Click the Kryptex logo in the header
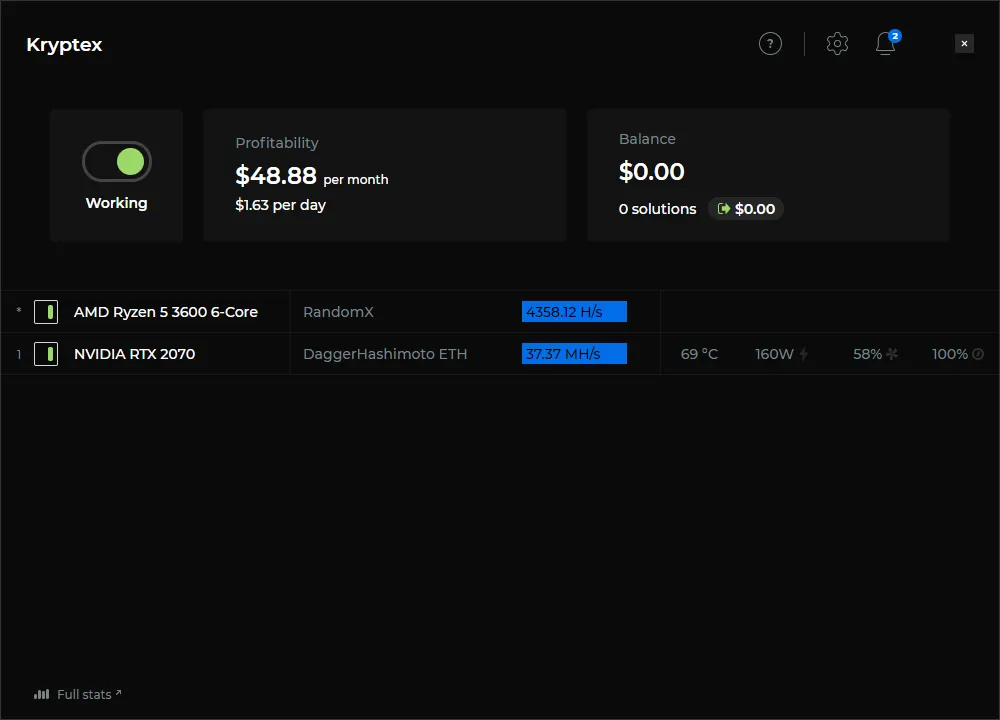This screenshot has width=1000, height=720. [x=64, y=44]
